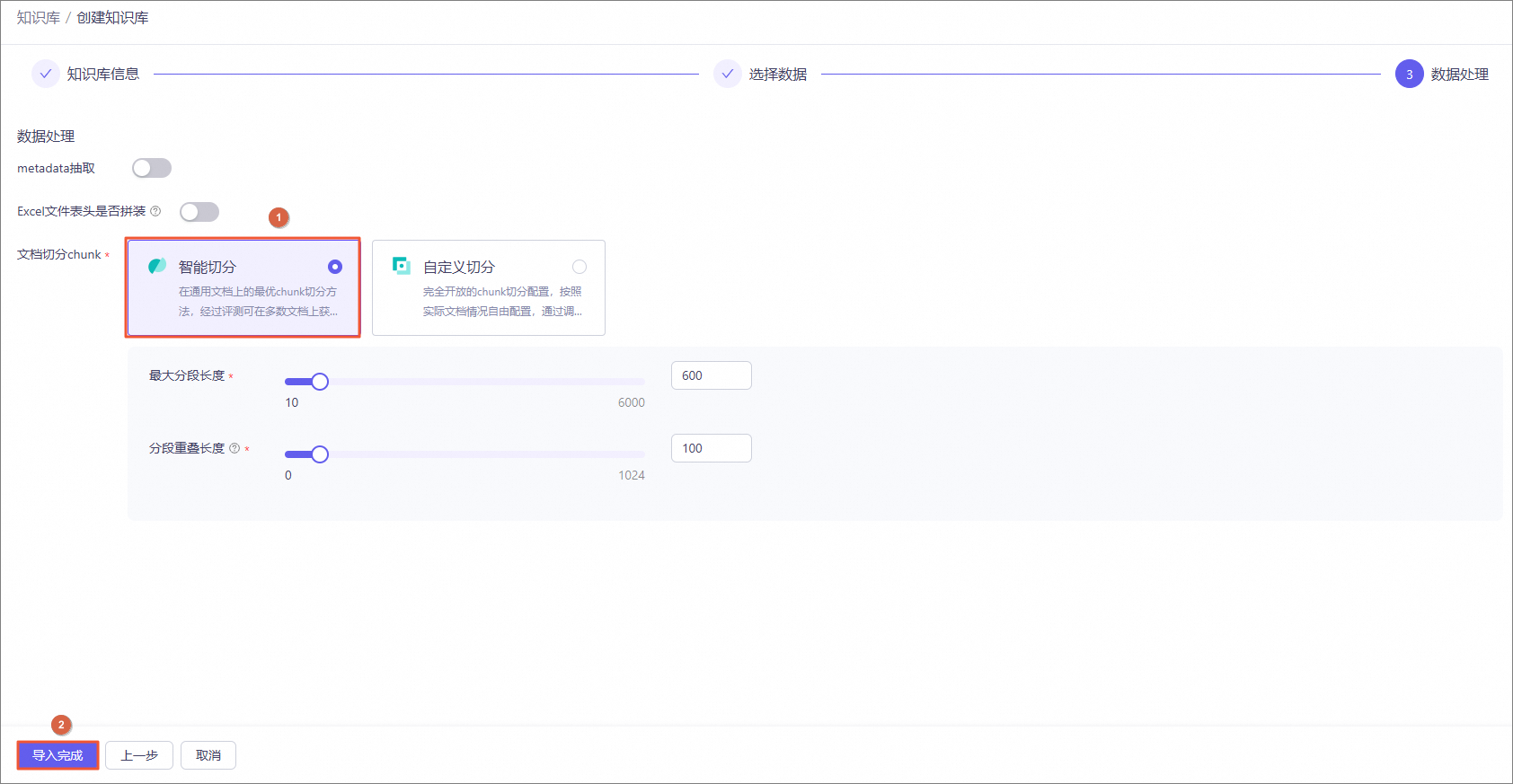Screen dimensions: 1513x784
Task: Select the 自定义切分 radio button
Action: point(580,267)
